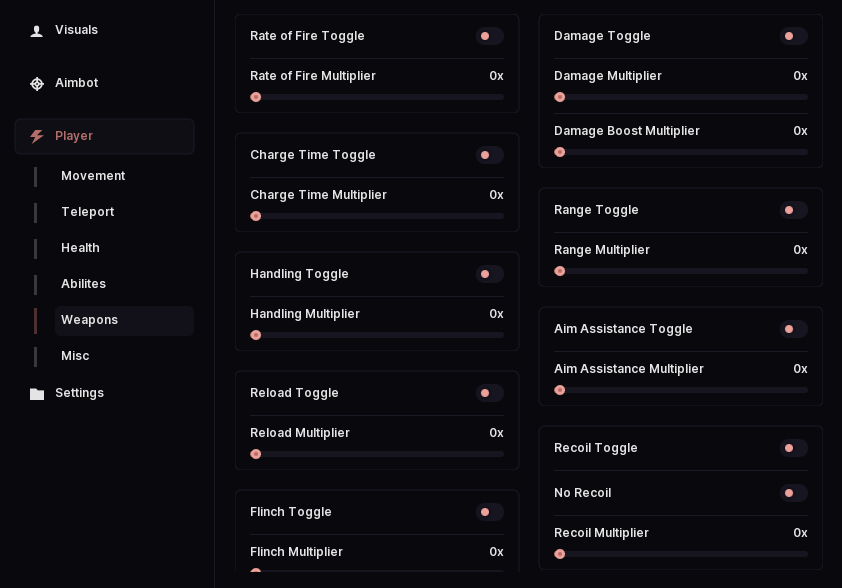The height and width of the screenshot is (588, 842).
Task: Click the Handling Multiplier slider handle
Action: pos(256,335)
